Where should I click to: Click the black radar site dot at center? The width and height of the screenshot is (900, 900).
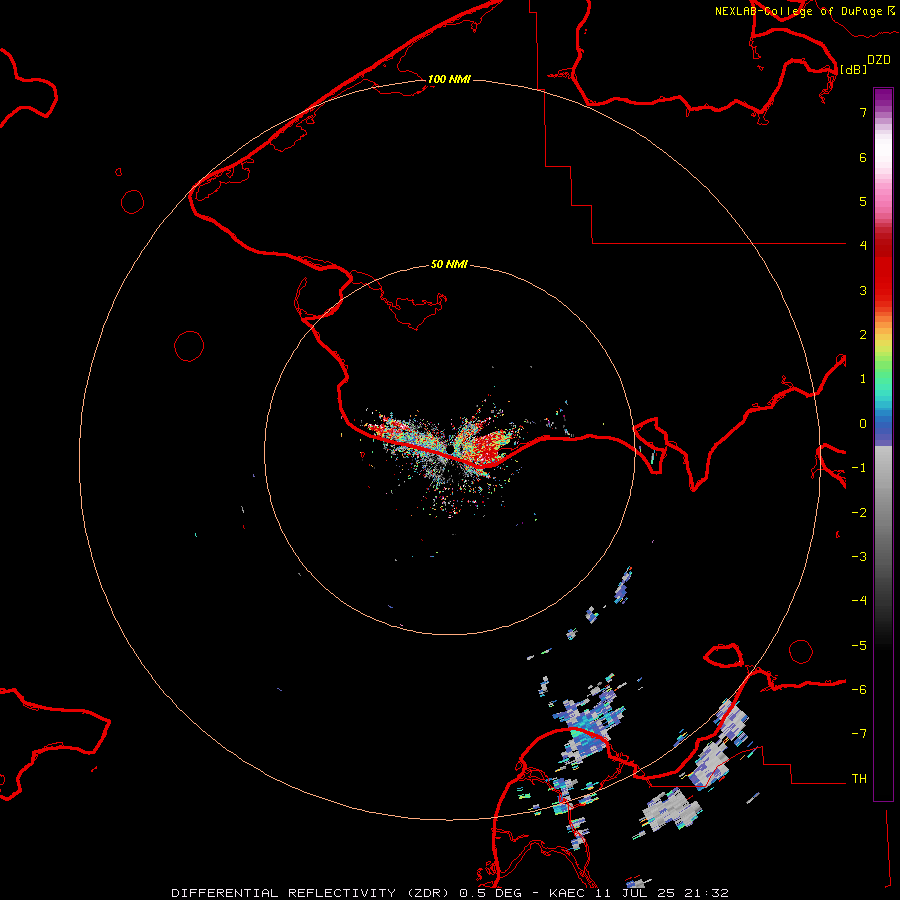(451, 448)
